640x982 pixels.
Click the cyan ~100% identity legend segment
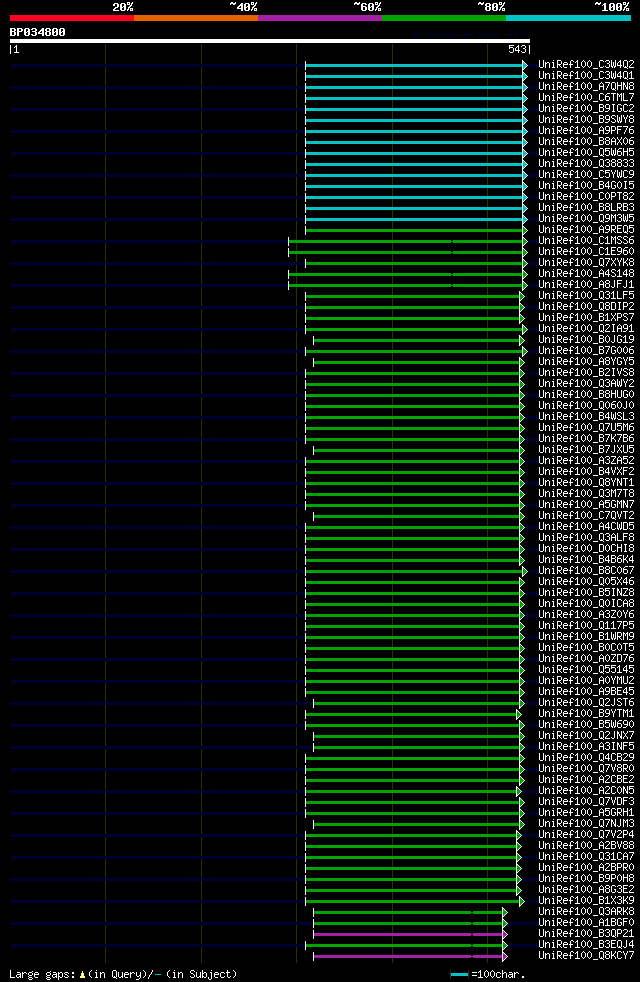click(x=568, y=18)
